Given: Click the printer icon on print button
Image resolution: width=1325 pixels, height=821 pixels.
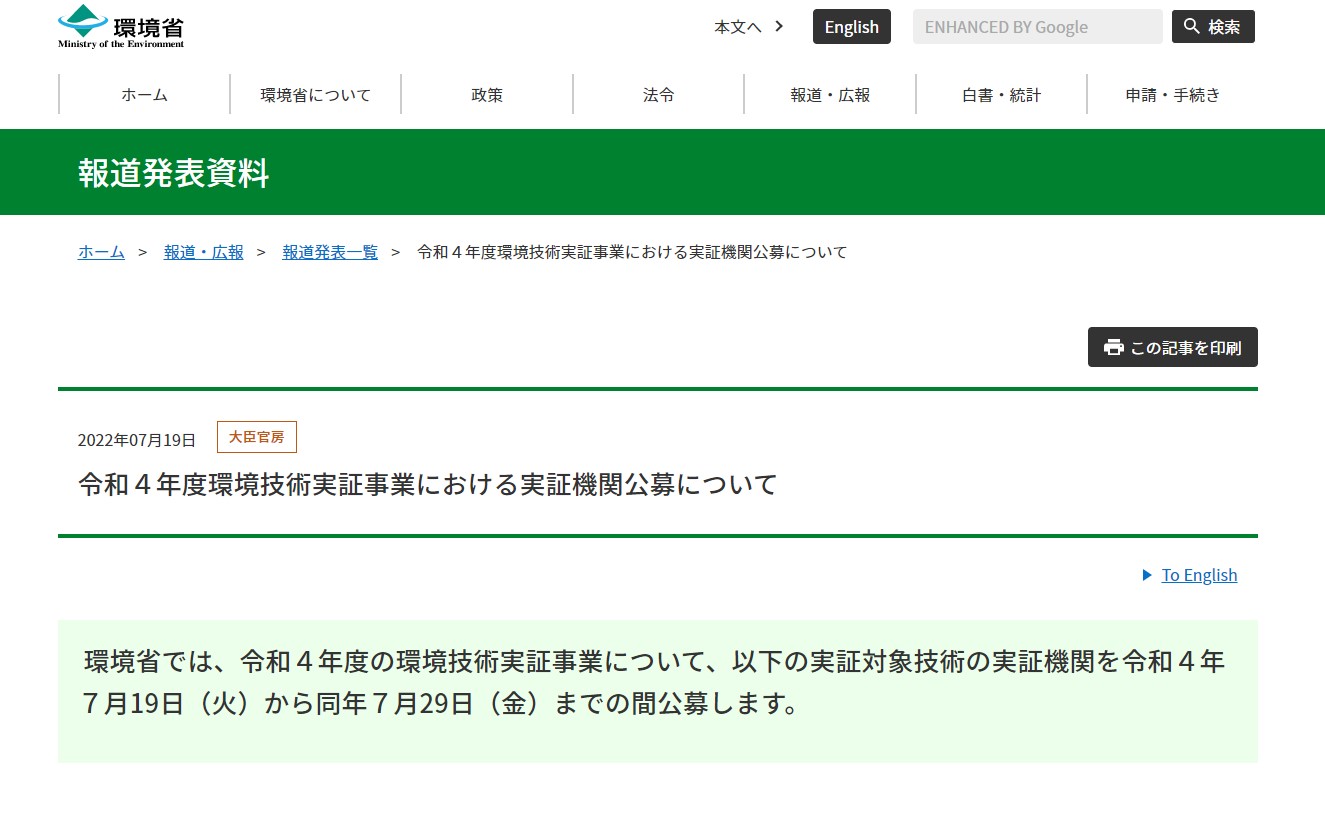Looking at the screenshot, I should tap(1113, 347).
